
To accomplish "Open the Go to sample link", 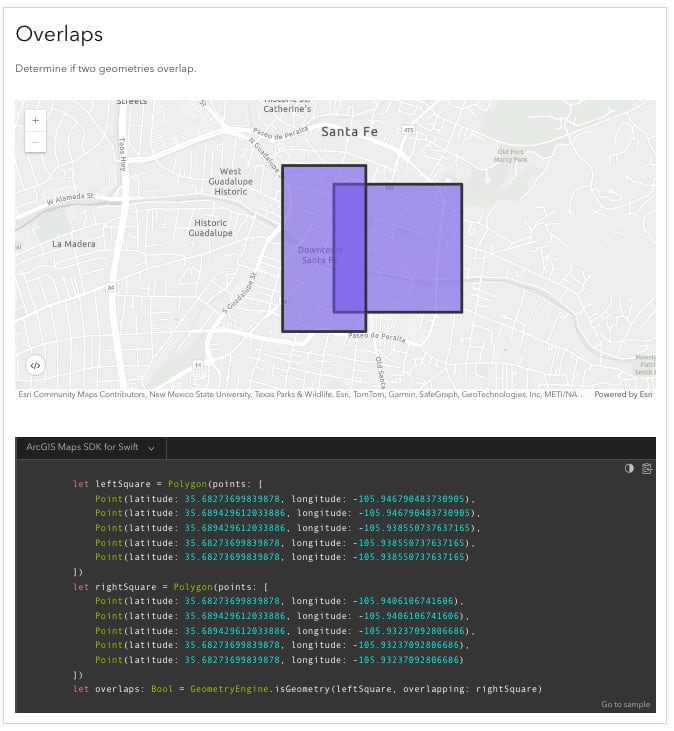I will pos(626,704).
